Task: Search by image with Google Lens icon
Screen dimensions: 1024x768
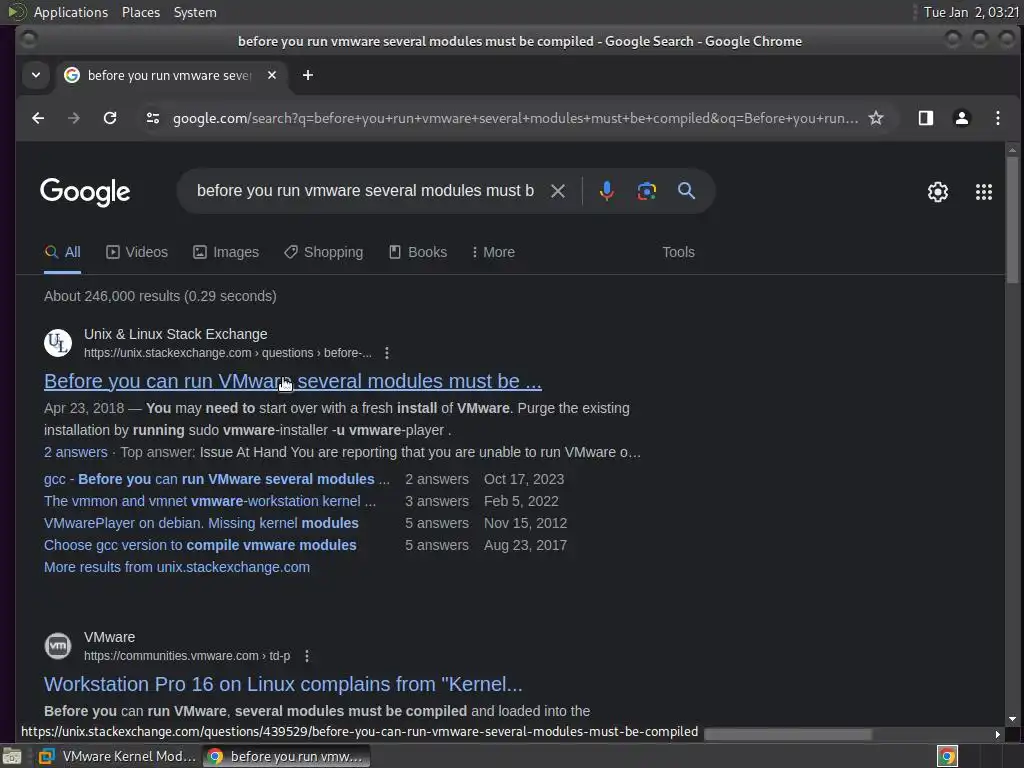Action: [x=647, y=191]
